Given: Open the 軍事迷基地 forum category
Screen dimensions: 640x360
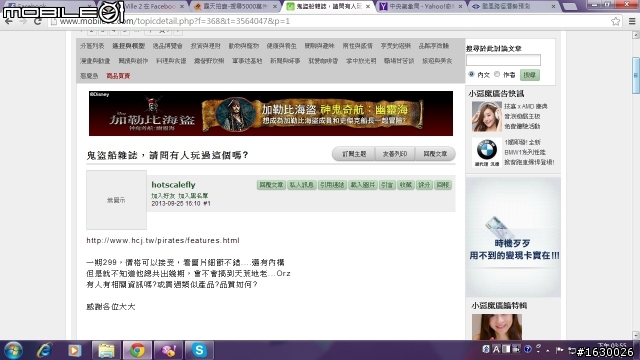Looking at the screenshot, I should (247, 61).
